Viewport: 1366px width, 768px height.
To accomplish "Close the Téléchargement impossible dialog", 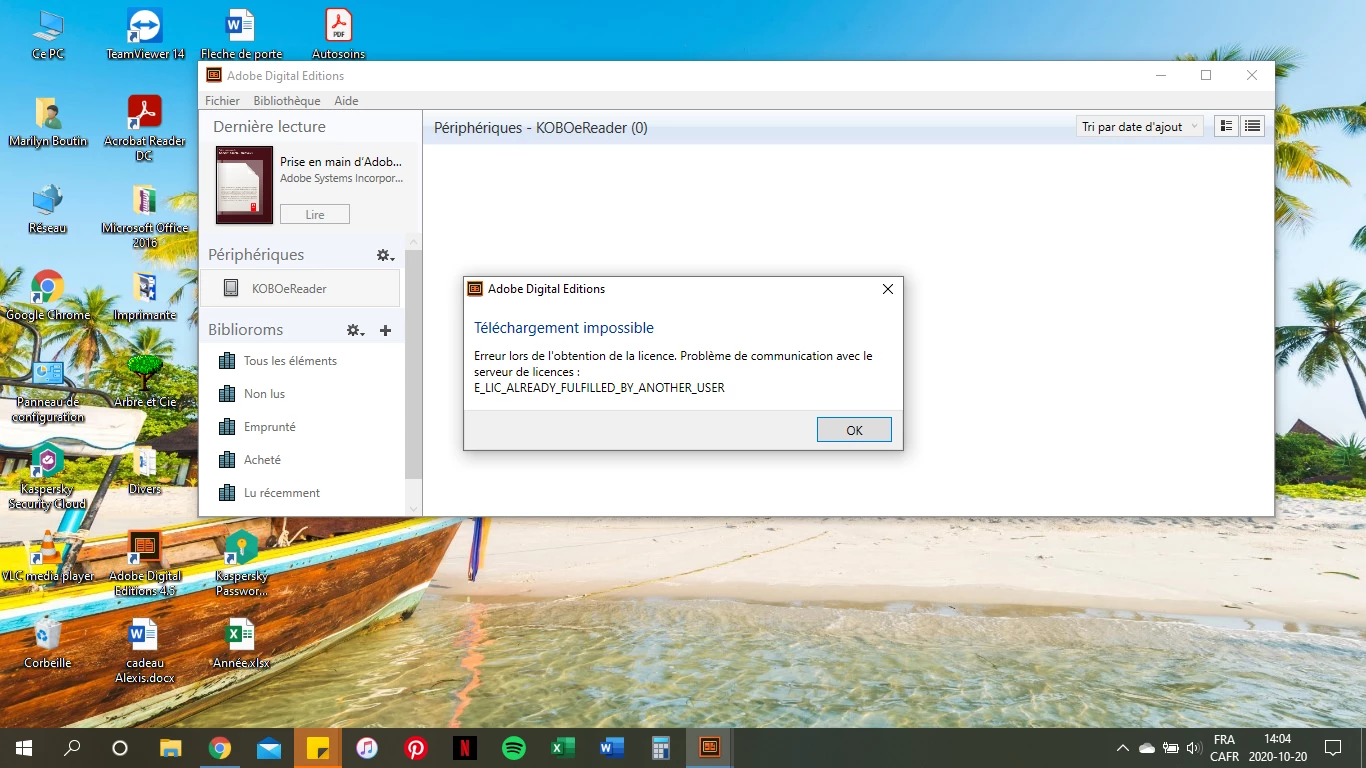I will click(x=887, y=289).
